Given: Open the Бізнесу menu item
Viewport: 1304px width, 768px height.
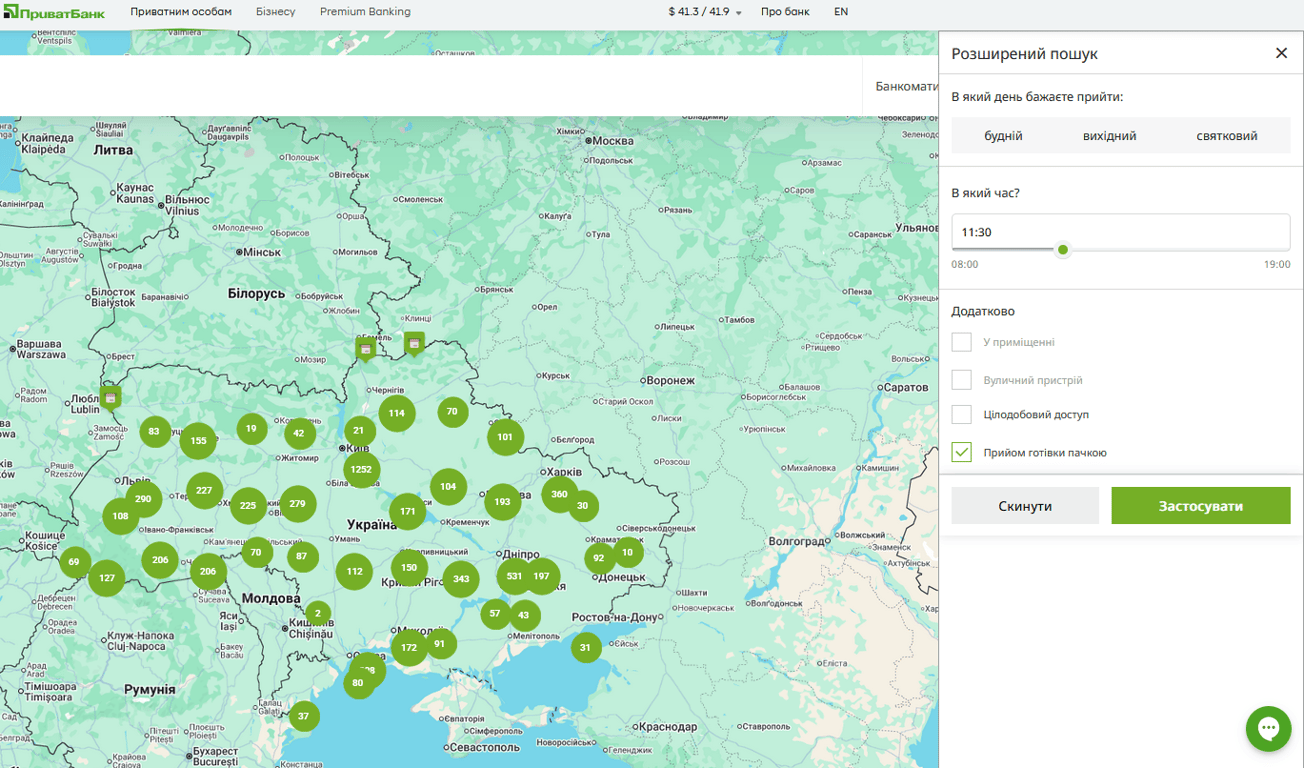Looking at the screenshot, I should click(x=276, y=12).
